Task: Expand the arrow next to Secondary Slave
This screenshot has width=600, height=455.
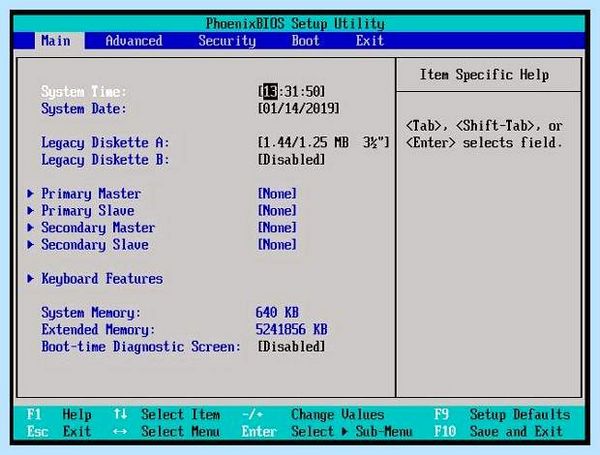Action: pyautogui.click(x=31, y=245)
